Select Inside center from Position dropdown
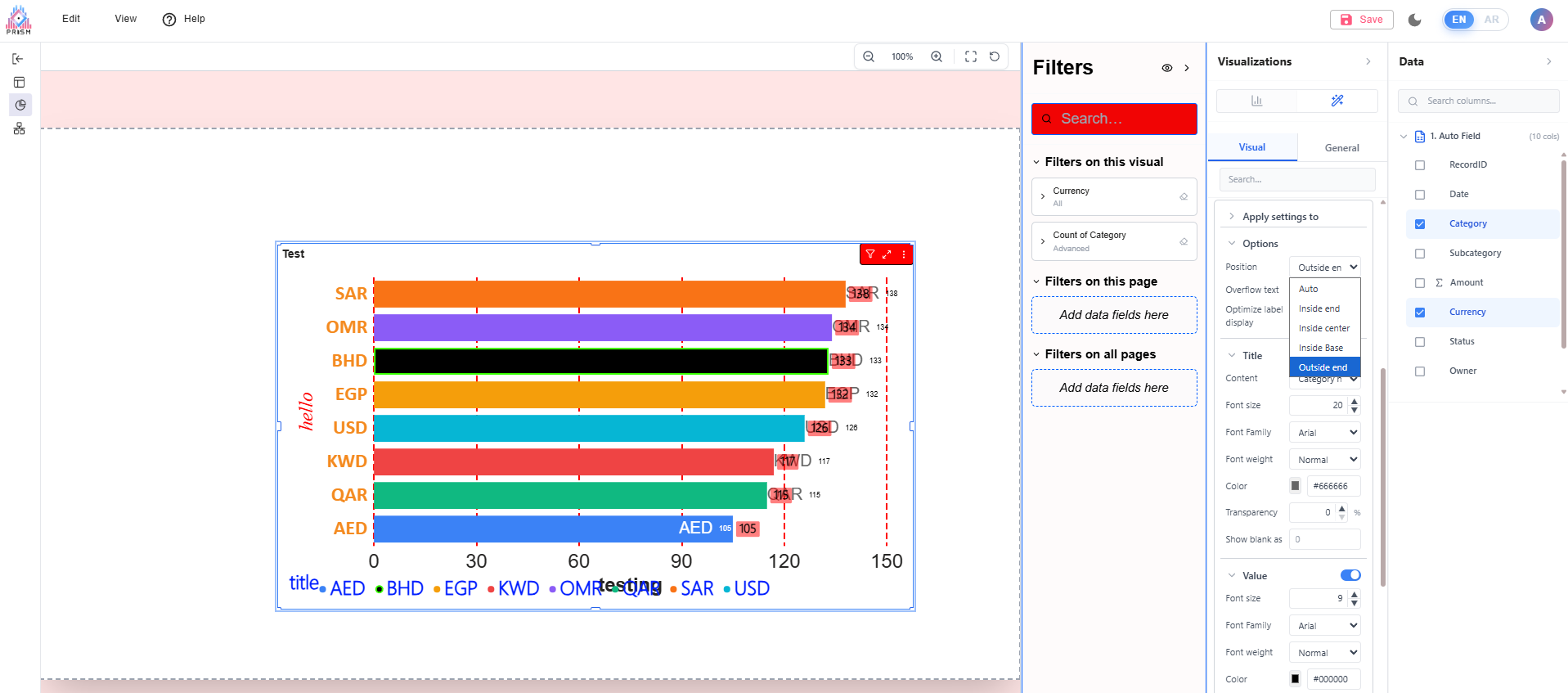Image resolution: width=1568 pixels, height=693 pixels. click(x=1323, y=328)
